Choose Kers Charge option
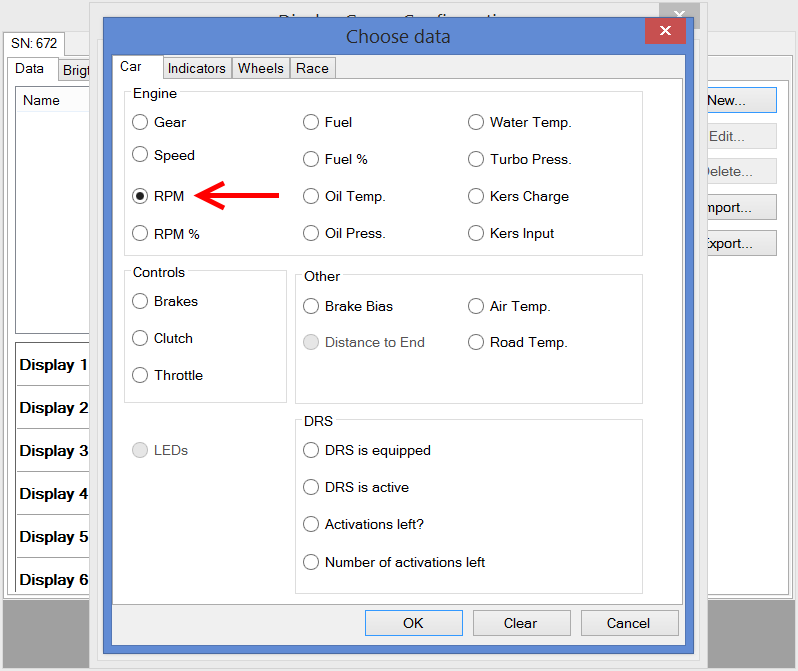This screenshot has width=798, height=671. pos(476,196)
